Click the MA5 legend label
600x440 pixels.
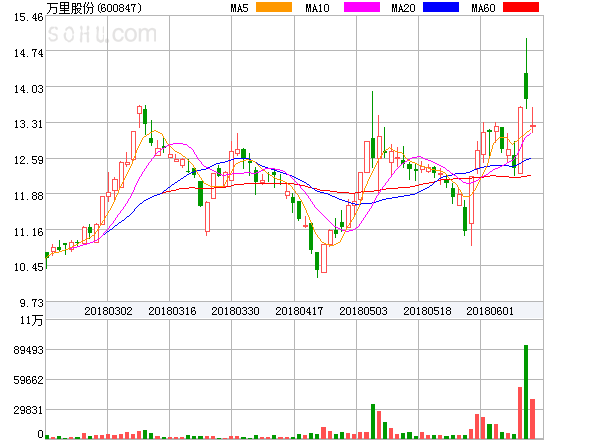[x=239, y=8]
